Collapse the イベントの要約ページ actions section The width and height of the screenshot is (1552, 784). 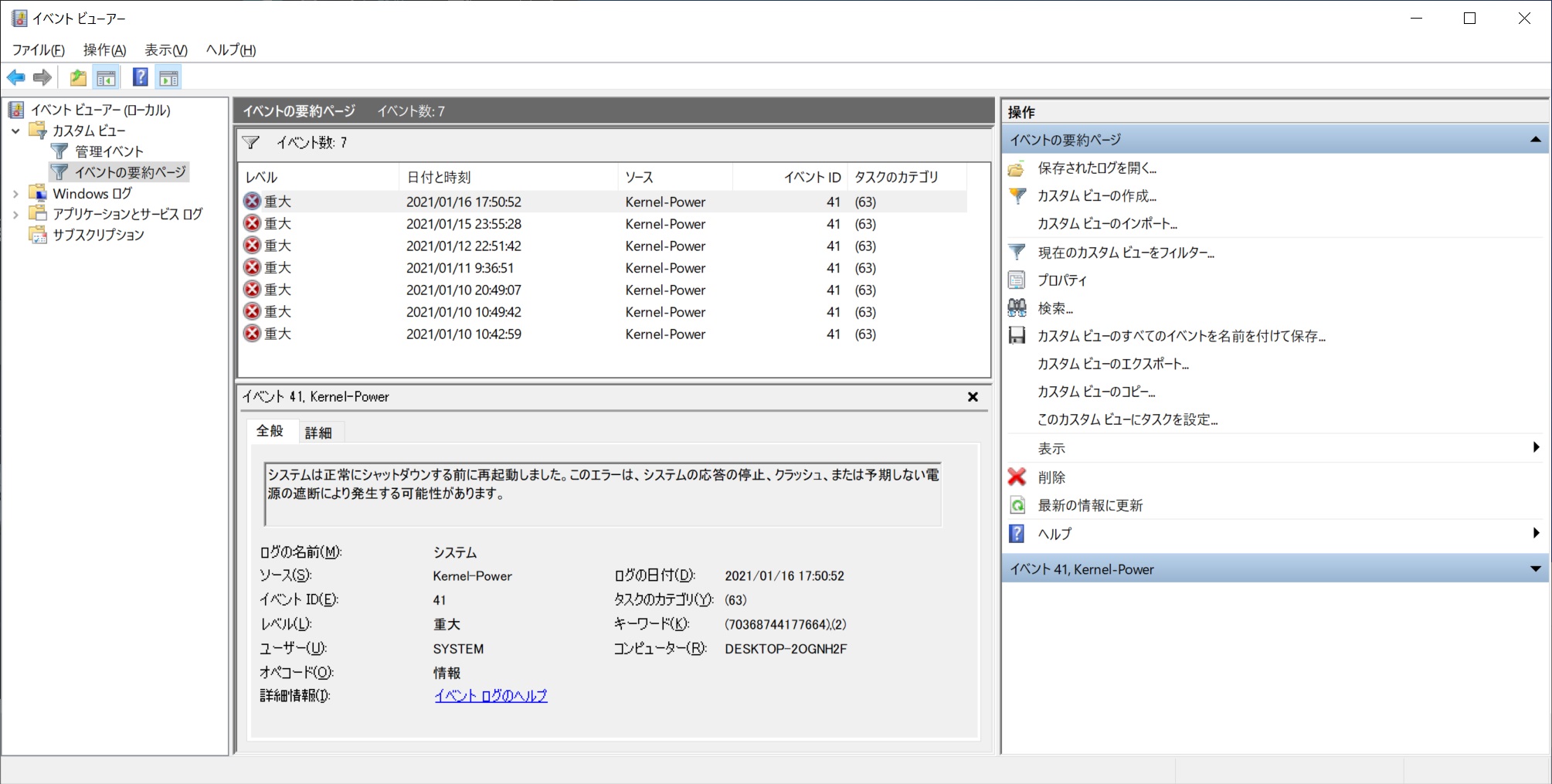coord(1535,140)
